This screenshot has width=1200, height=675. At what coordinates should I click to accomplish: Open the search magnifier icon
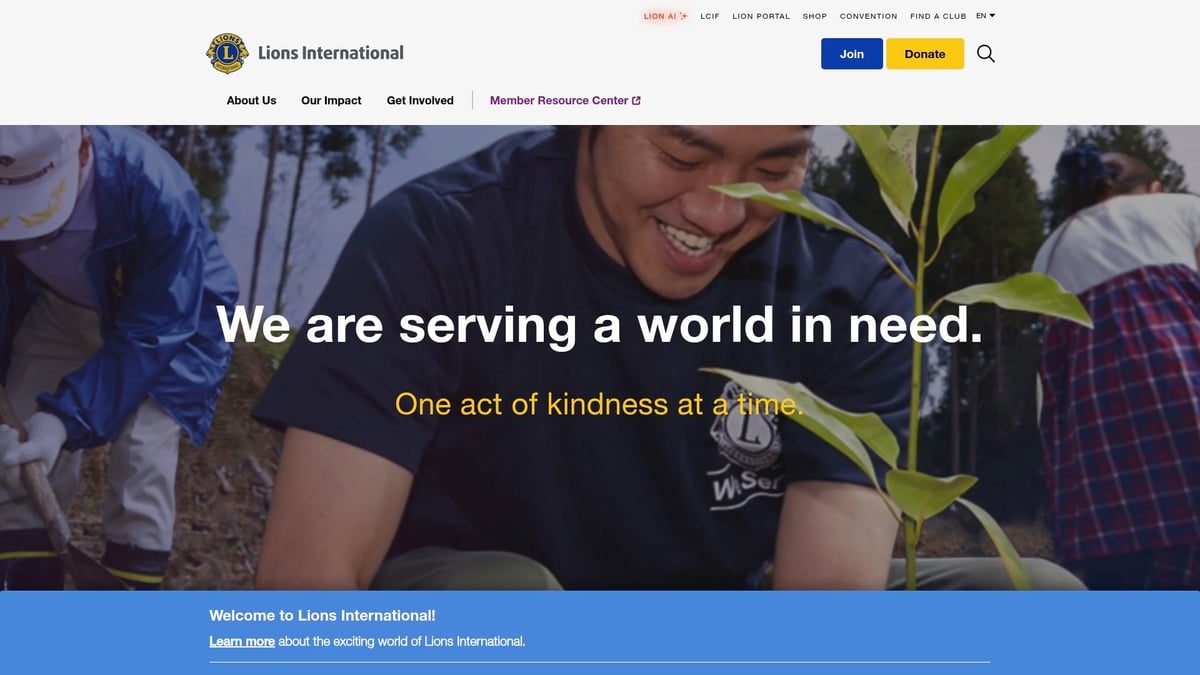(986, 54)
